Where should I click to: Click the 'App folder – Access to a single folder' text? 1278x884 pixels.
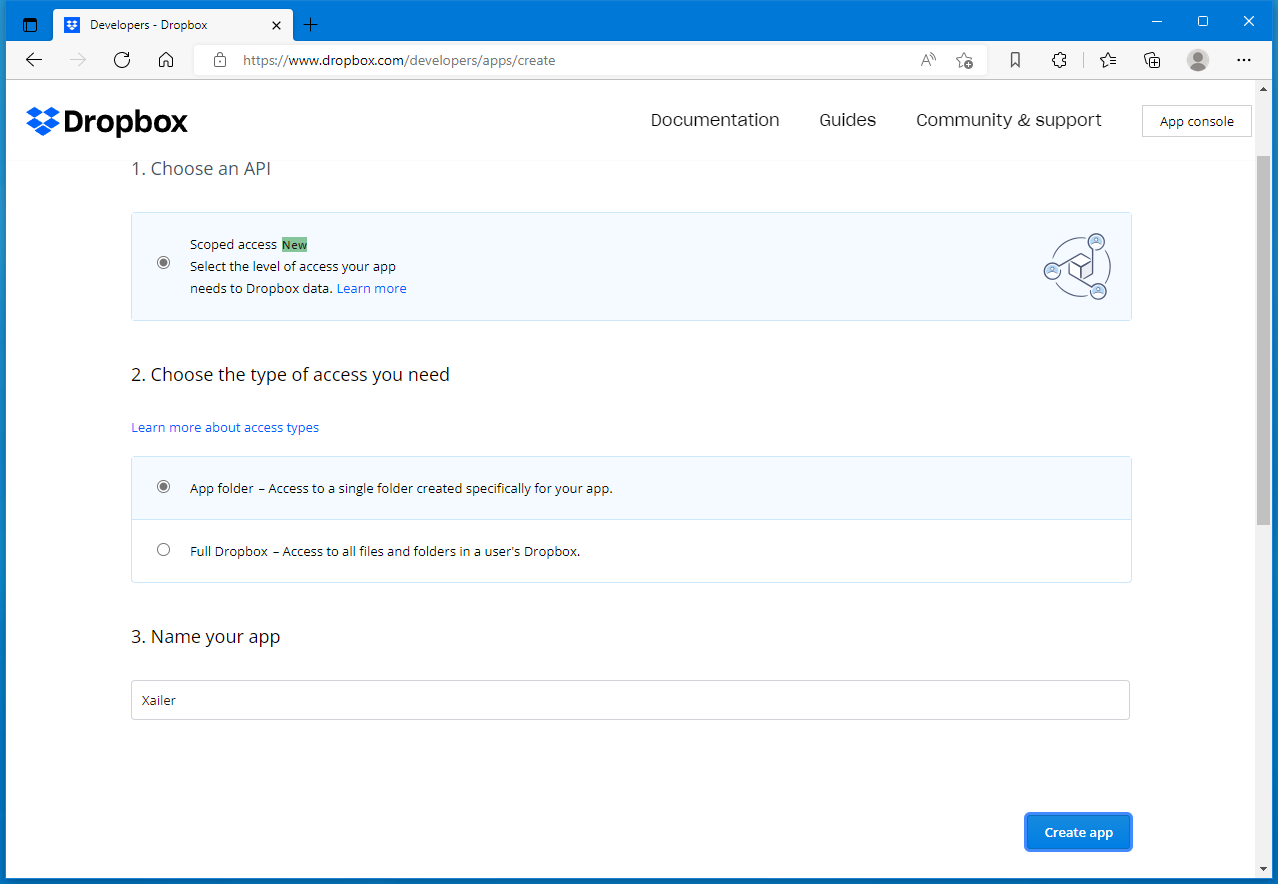(401, 489)
